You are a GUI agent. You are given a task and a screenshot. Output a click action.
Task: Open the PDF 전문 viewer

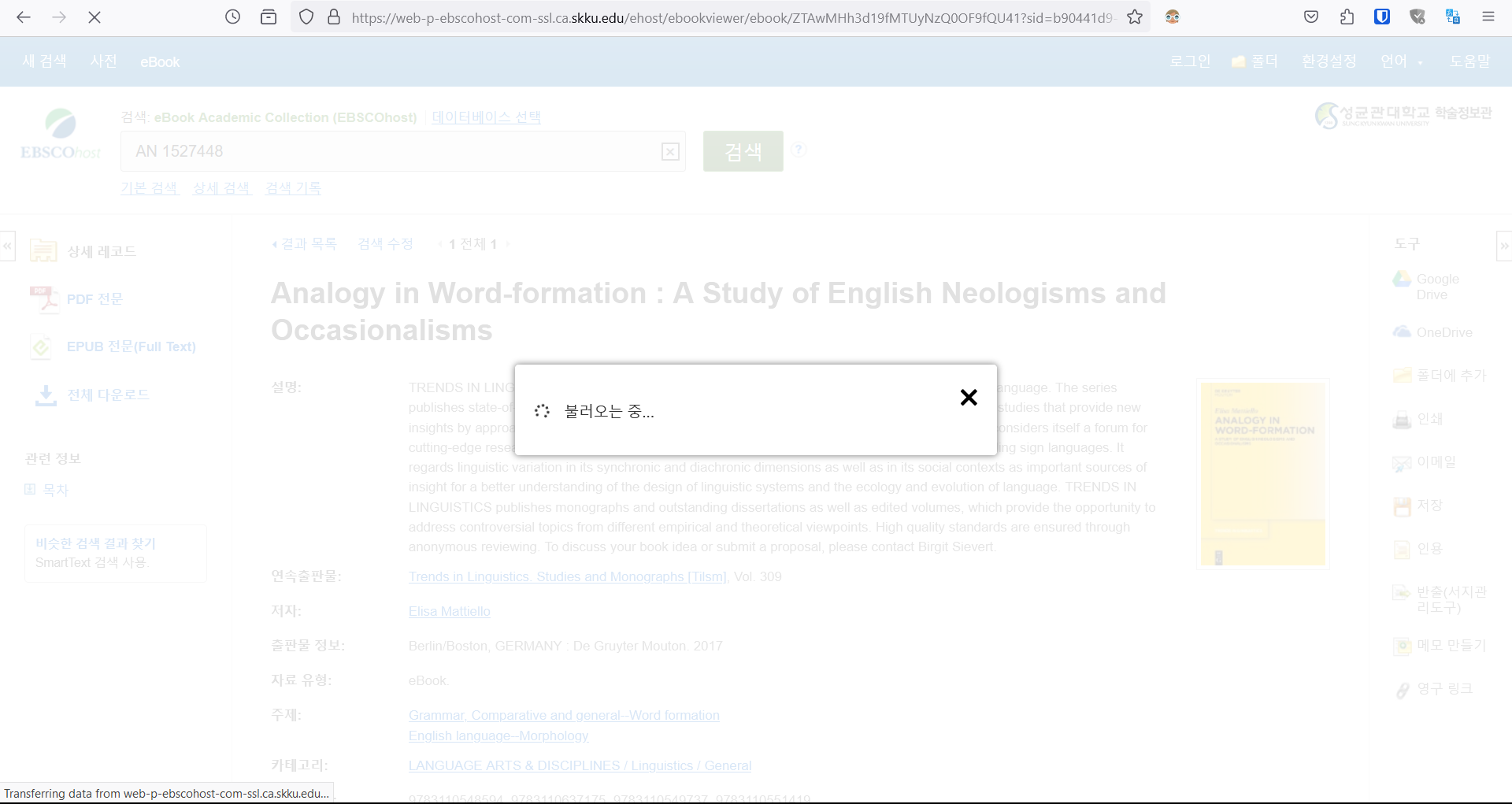(x=94, y=298)
